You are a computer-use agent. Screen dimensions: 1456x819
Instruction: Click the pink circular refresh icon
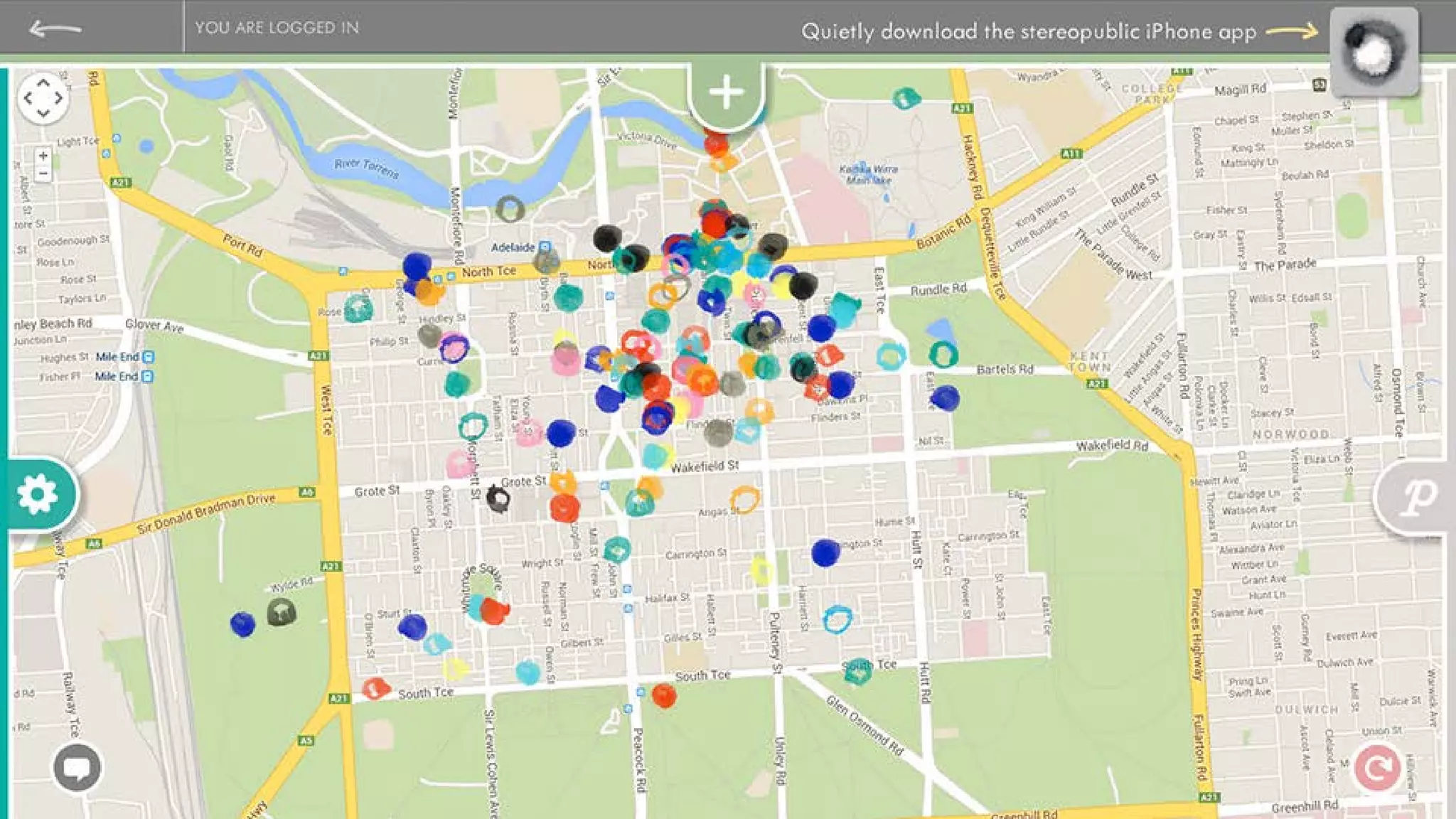click(1377, 767)
